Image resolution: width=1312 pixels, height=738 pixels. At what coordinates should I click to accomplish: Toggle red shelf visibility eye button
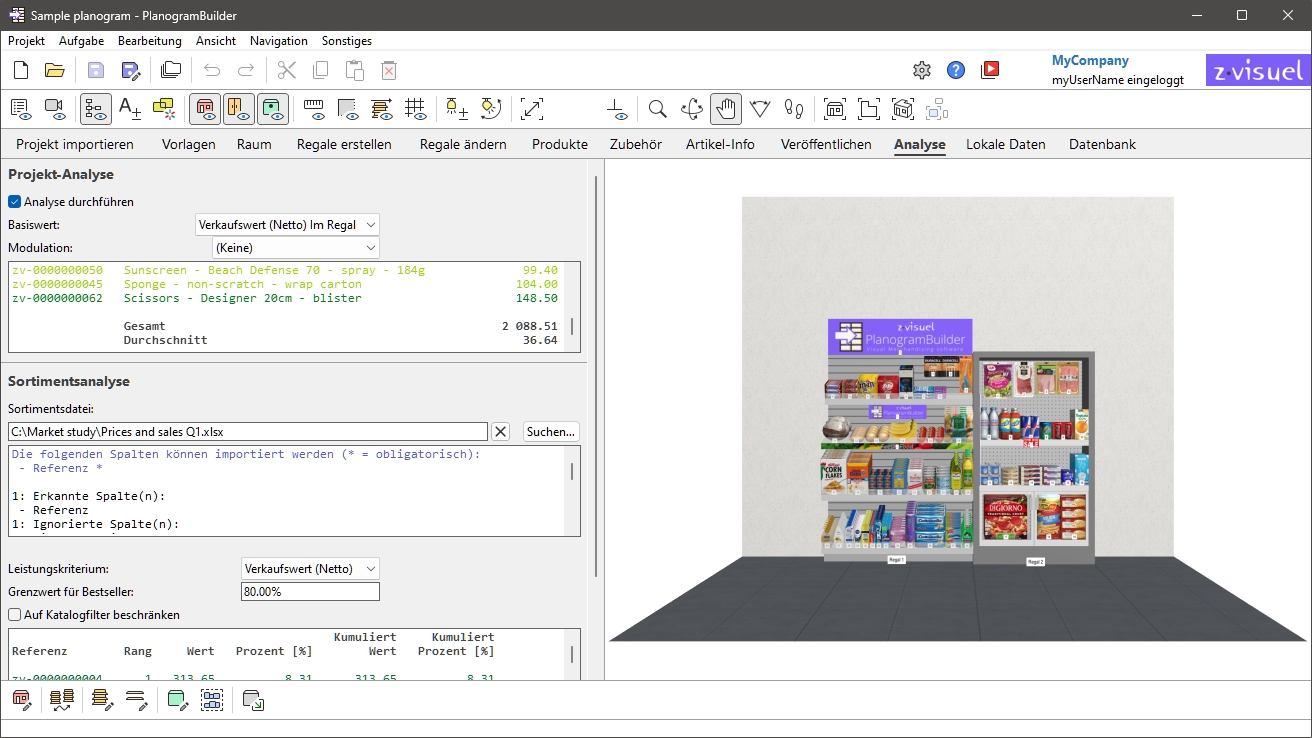205,108
